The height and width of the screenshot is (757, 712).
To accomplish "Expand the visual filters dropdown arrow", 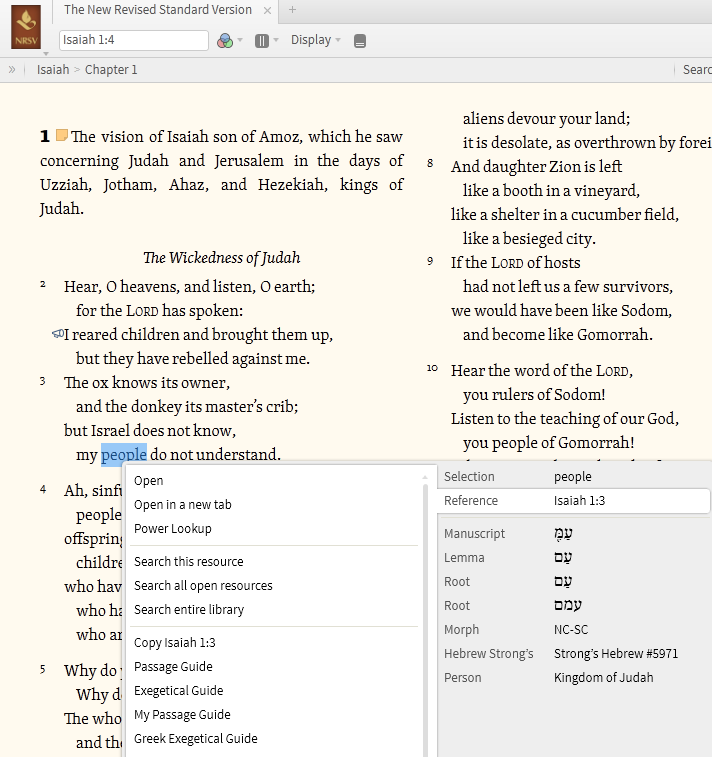I will pyautogui.click(x=240, y=40).
